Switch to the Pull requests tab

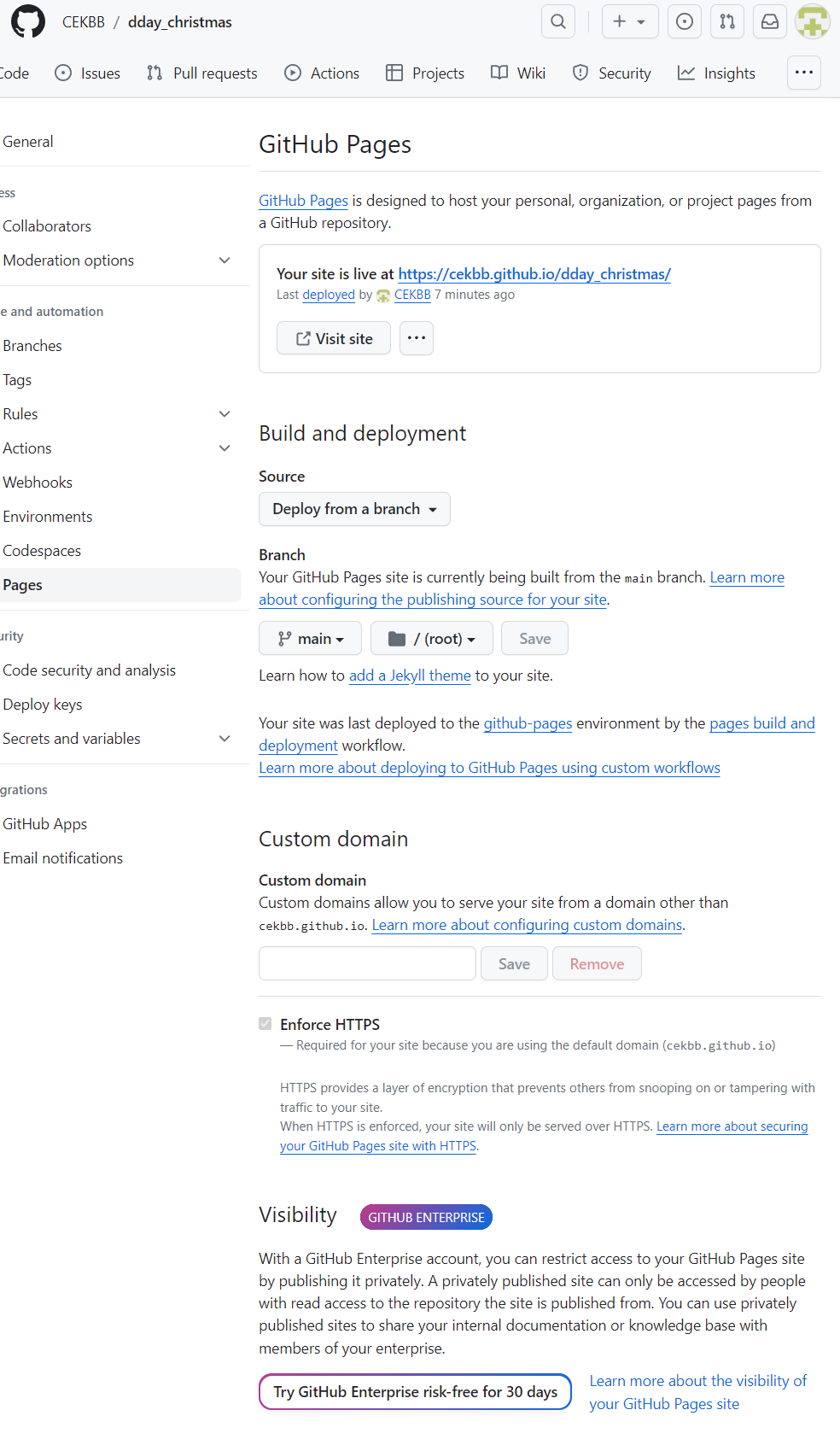click(x=201, y=73)
